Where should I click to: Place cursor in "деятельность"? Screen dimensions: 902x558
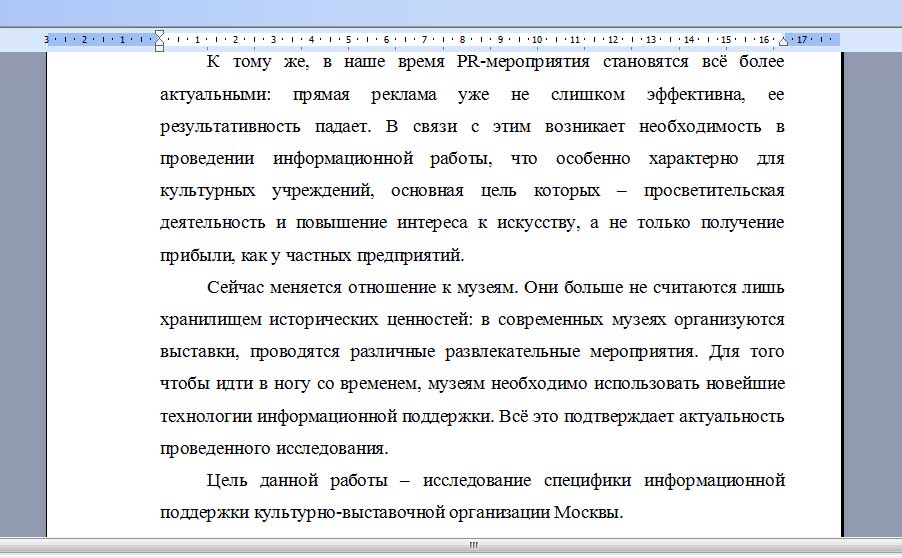(213, 223)
